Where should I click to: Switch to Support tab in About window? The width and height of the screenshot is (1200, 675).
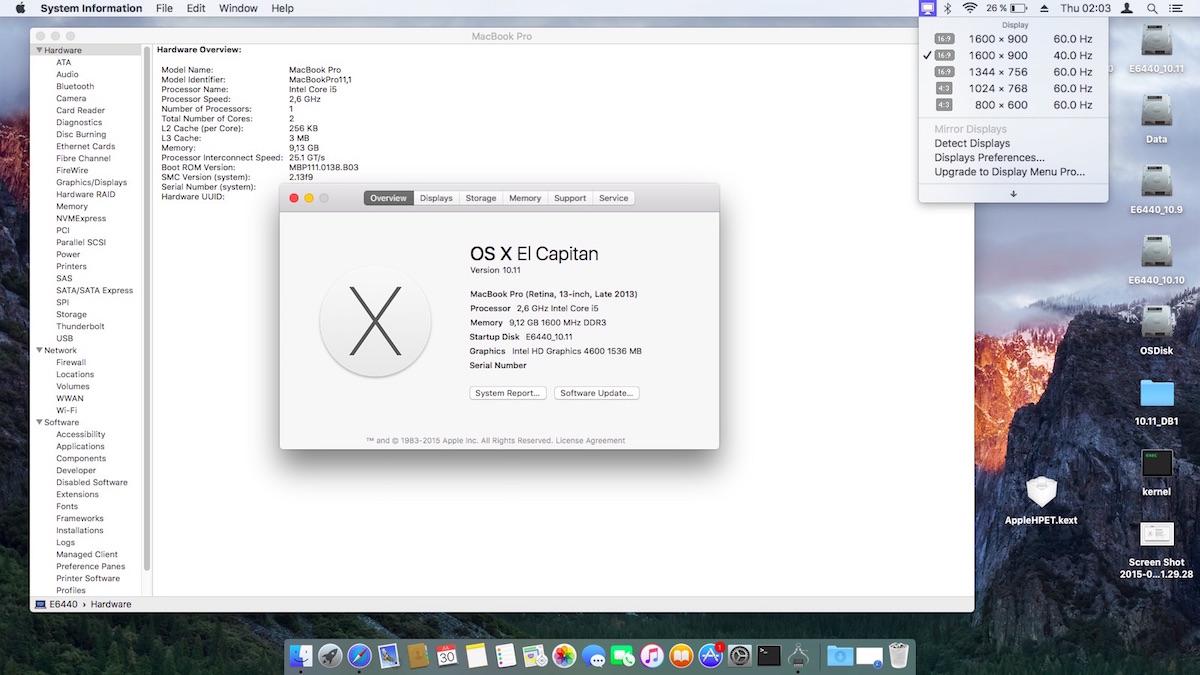(x=570, y=198)
